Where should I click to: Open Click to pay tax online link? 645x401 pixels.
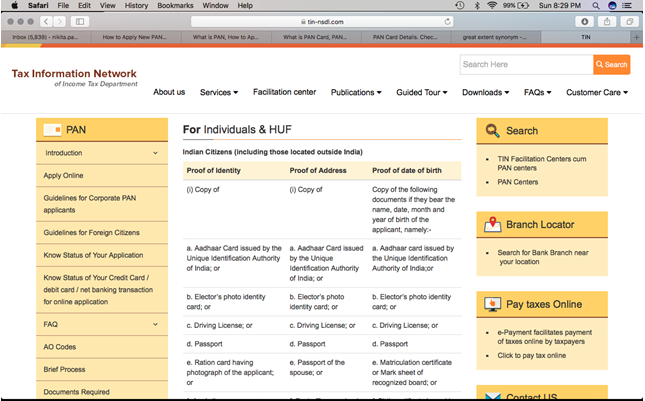(531, 356)
